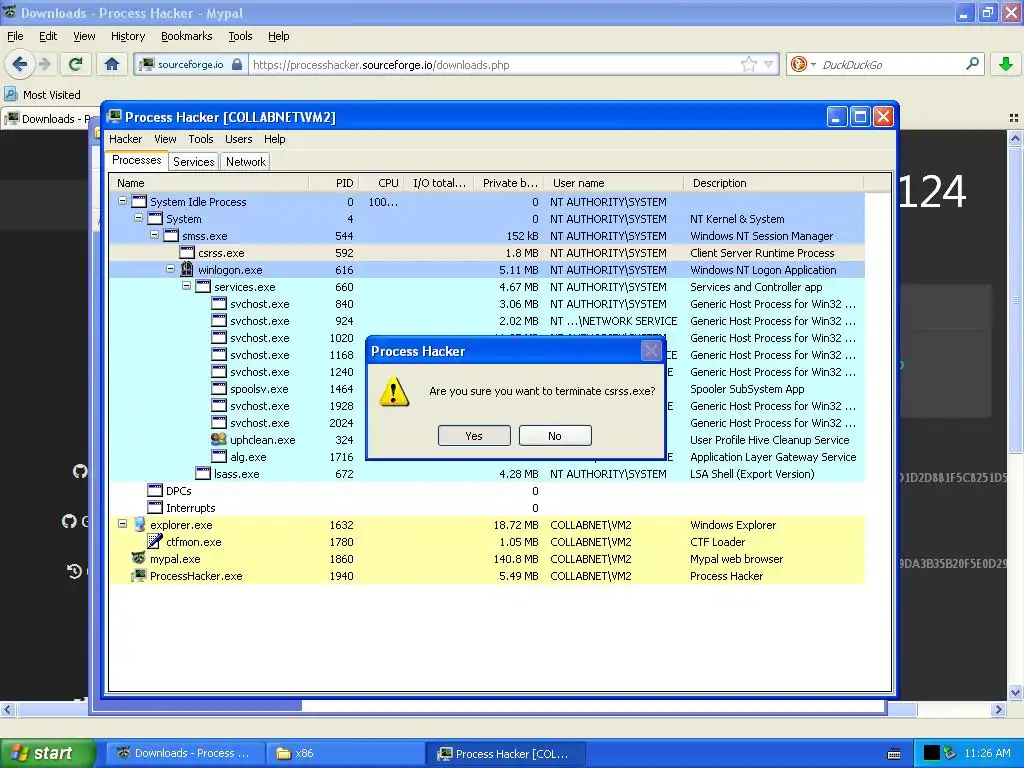The width and height of the screenshot is (1024, 768).
Task: Activate Downloads - Process taskbar button
Action: (185, 754)
